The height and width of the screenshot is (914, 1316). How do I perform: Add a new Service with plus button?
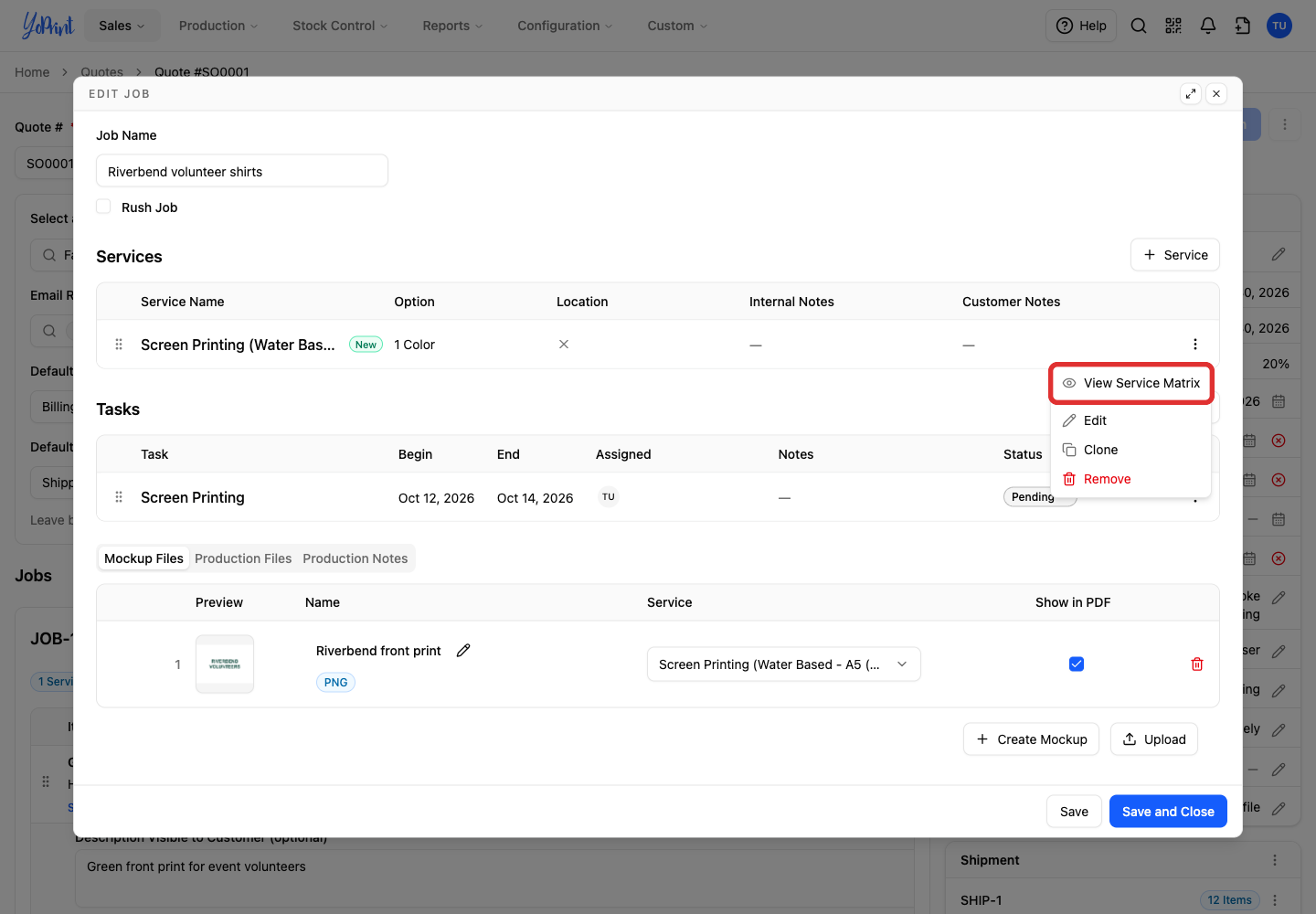pos(1175,255)
